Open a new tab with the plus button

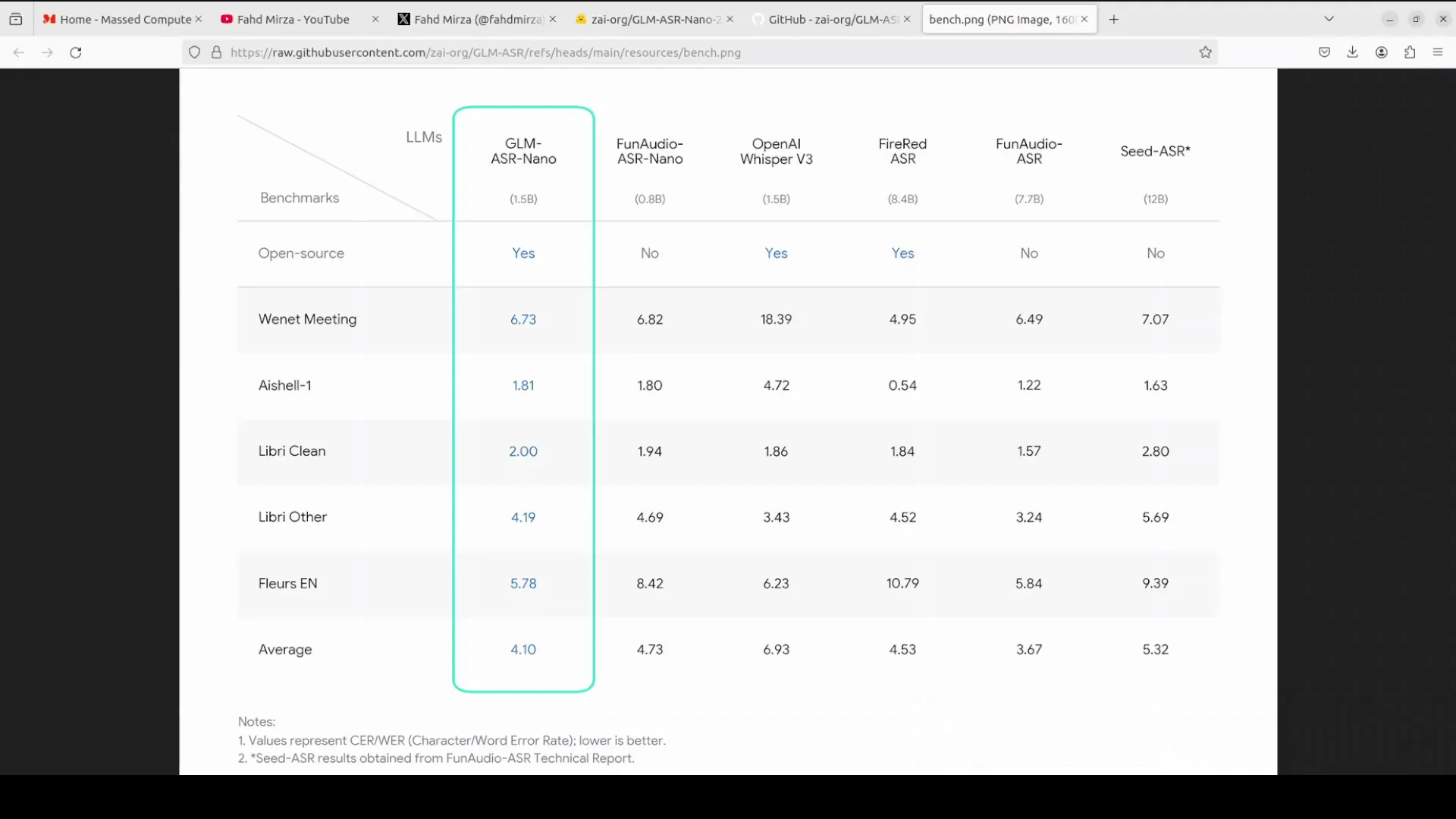click(1113, 19)
